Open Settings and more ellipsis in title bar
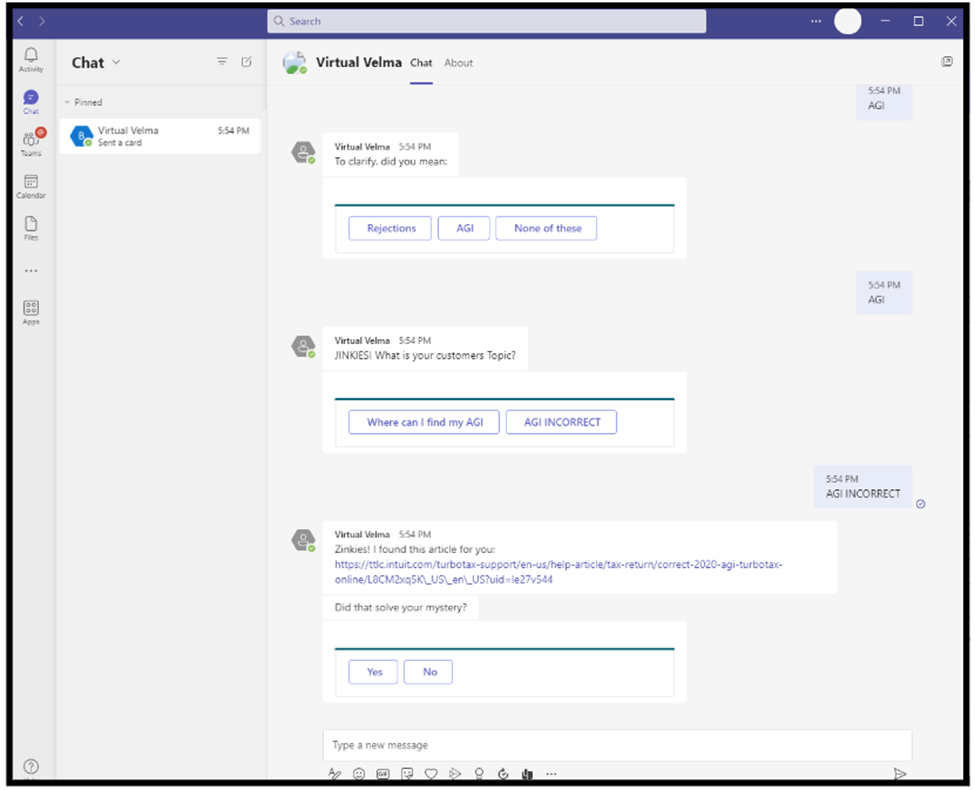The height and width of the screenshot is (790, 975). tap(816, 21)
